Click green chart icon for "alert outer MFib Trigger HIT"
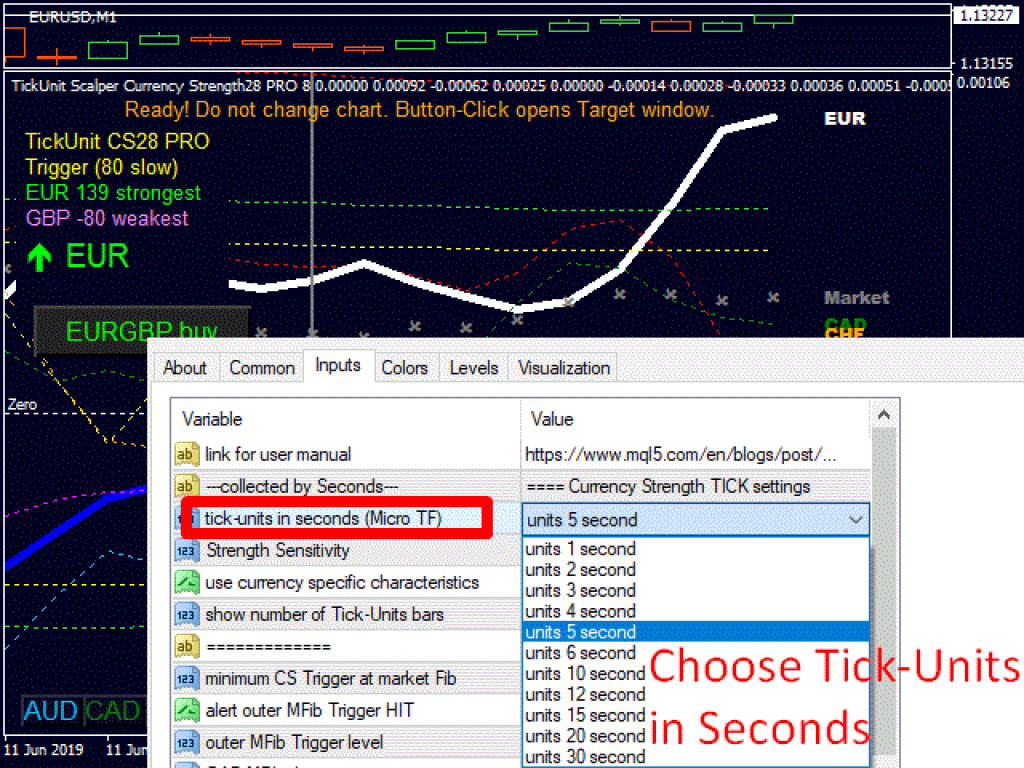Screen dimensions: 1024x768 [186, 710]
